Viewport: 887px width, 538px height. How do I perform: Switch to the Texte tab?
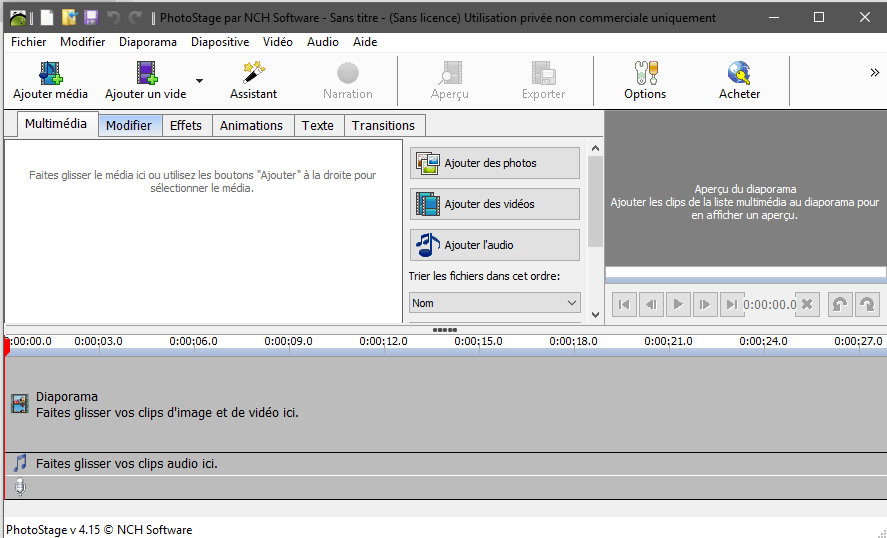point(317,126)
